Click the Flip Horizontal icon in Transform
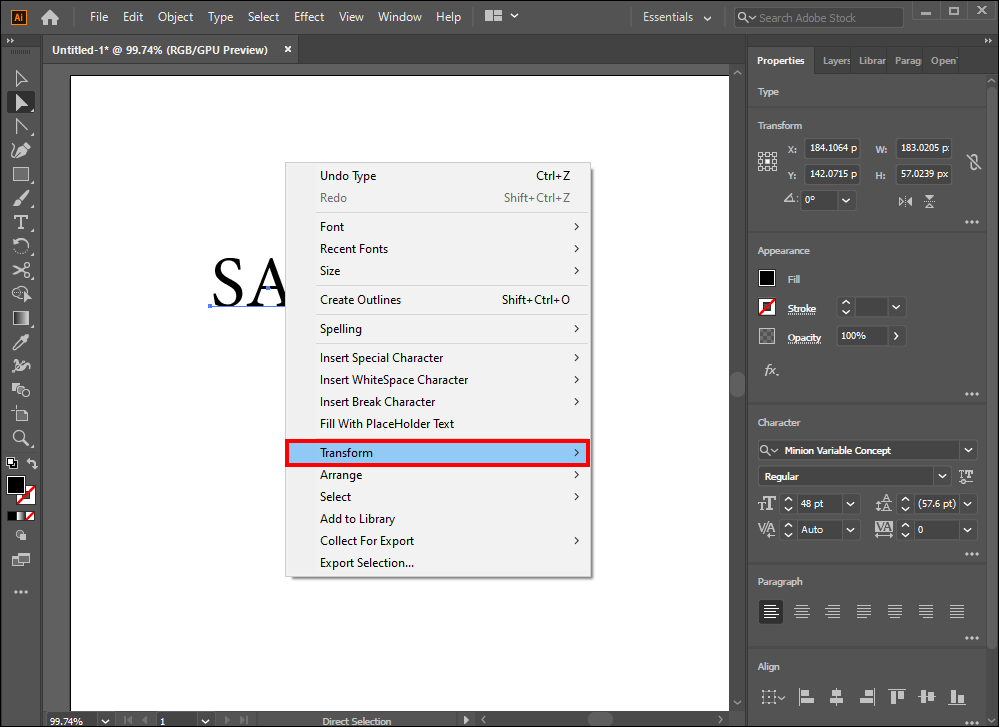The width and height of the screenshot is (999, 727). pos(905,201)
